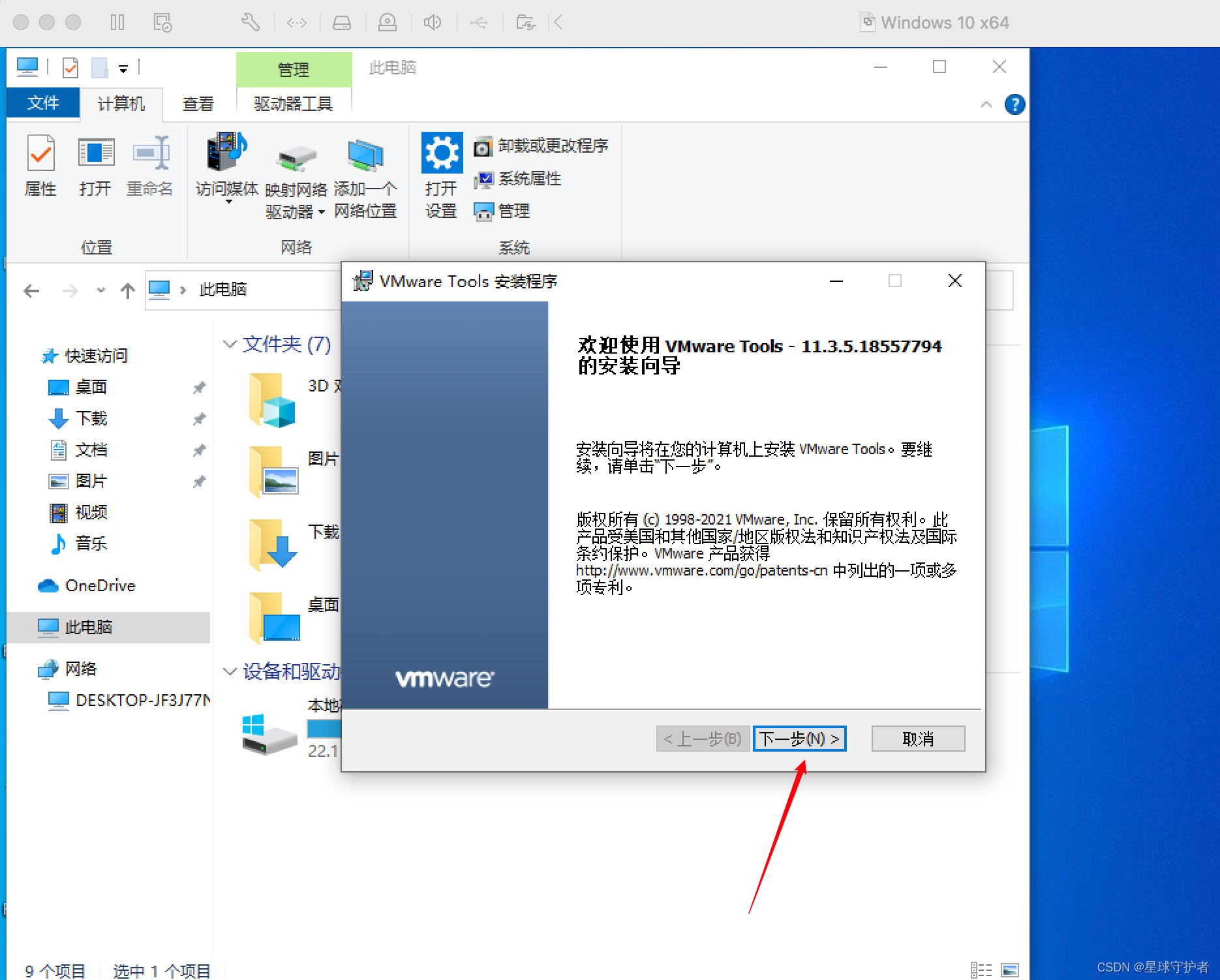Click the shared folders icon in VMware toolbar
1220x980 pixels.
(525, 23)
